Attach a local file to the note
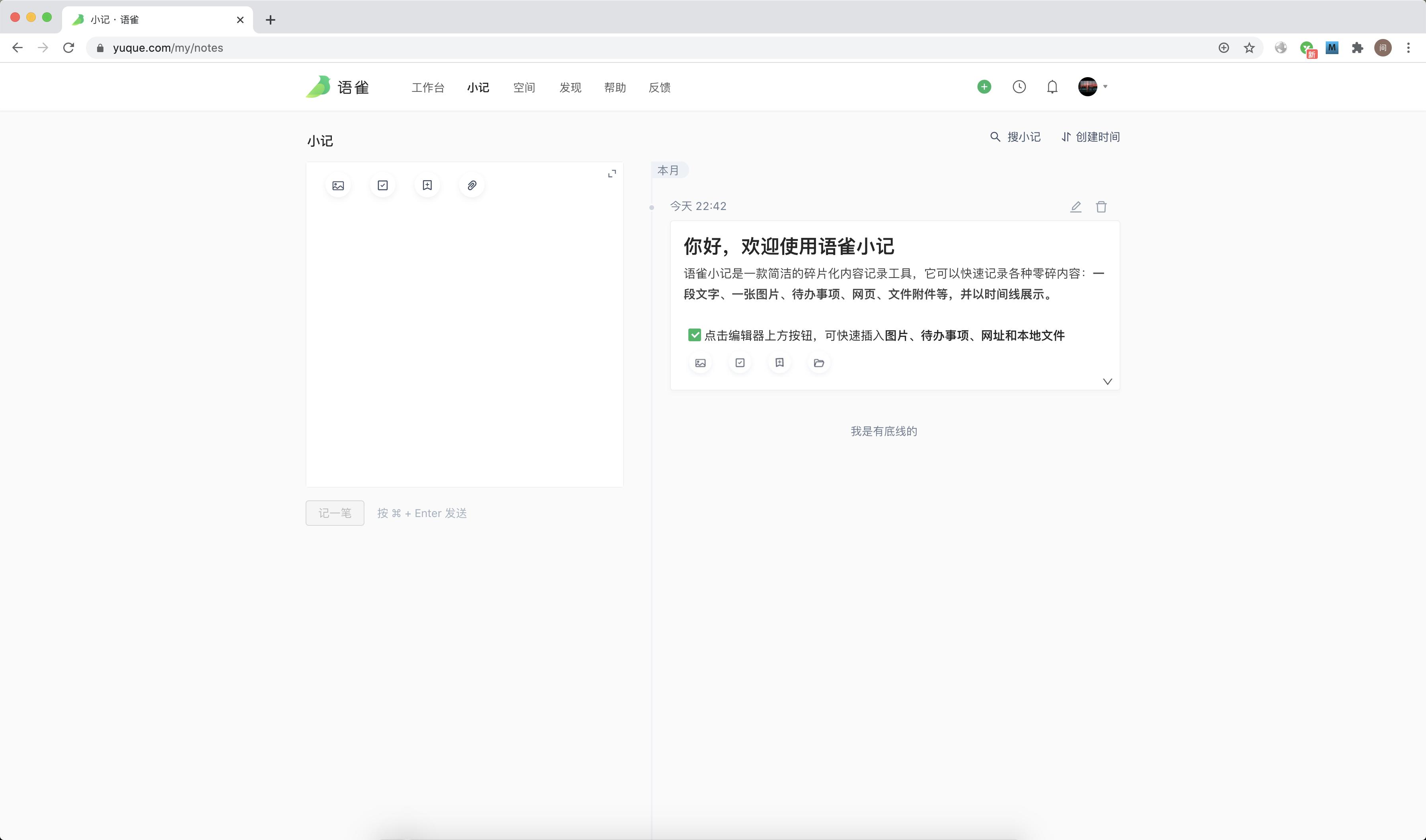Screen dimensions: 1426x840 (x=471, y=185)
